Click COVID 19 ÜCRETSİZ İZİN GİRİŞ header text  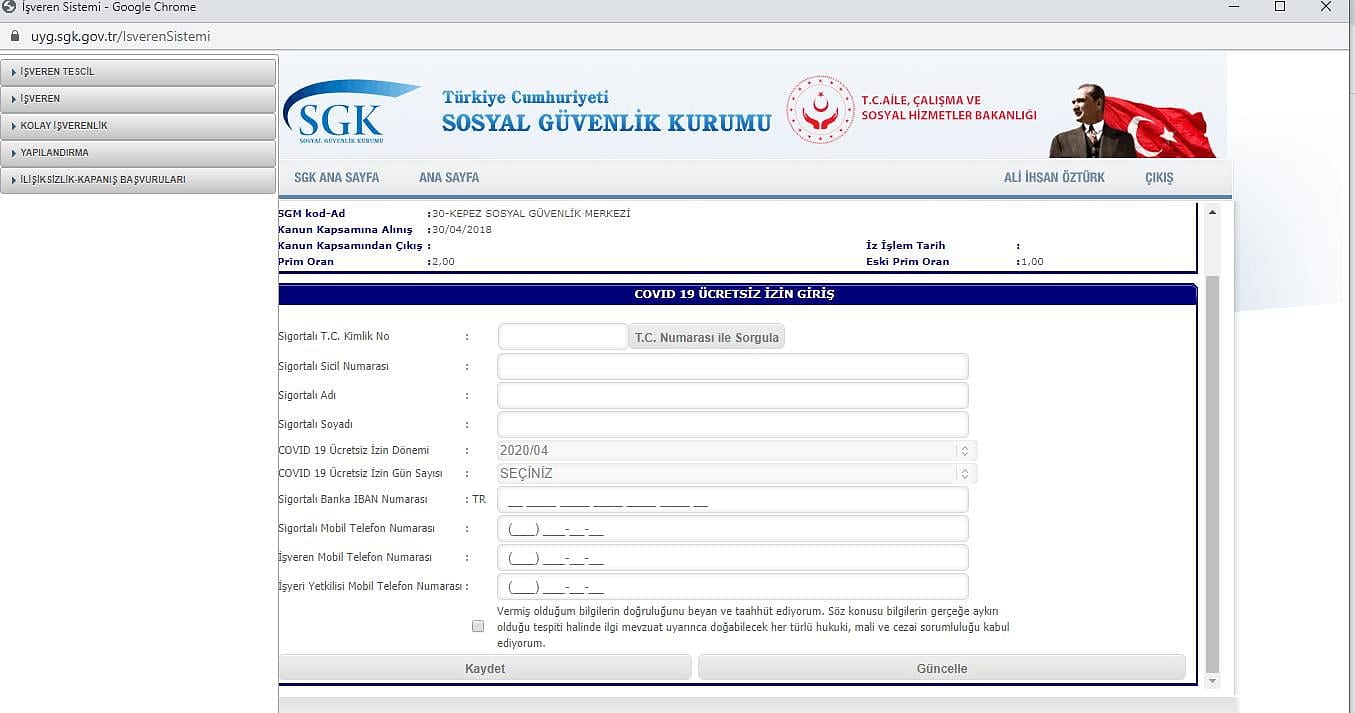point(734,294)
